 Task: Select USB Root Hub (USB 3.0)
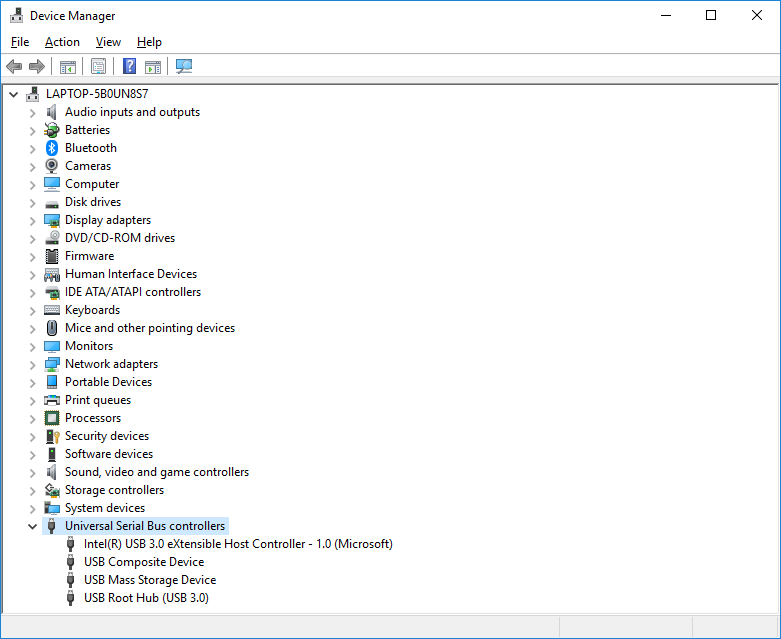pyautogui.click(x=146, y=598)
